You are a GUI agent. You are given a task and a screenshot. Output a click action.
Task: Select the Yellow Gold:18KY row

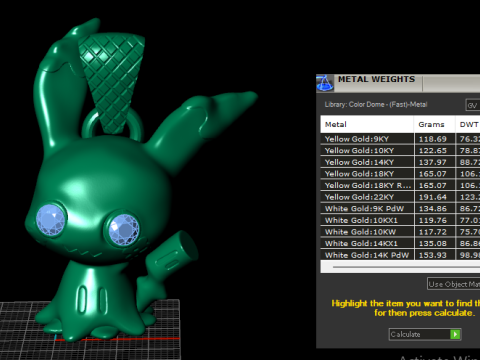point(400,174)
